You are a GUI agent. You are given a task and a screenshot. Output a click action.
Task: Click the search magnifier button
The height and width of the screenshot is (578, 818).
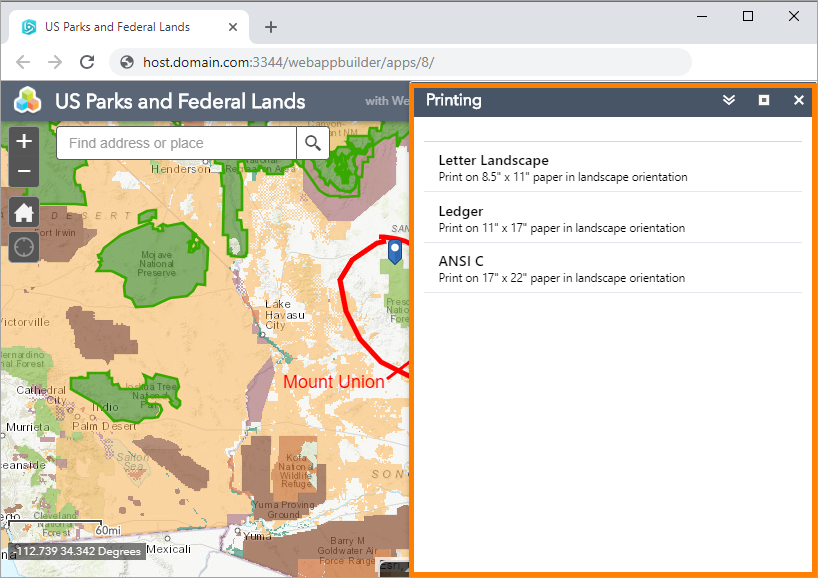pyautogui.click(x=313, y=143)
